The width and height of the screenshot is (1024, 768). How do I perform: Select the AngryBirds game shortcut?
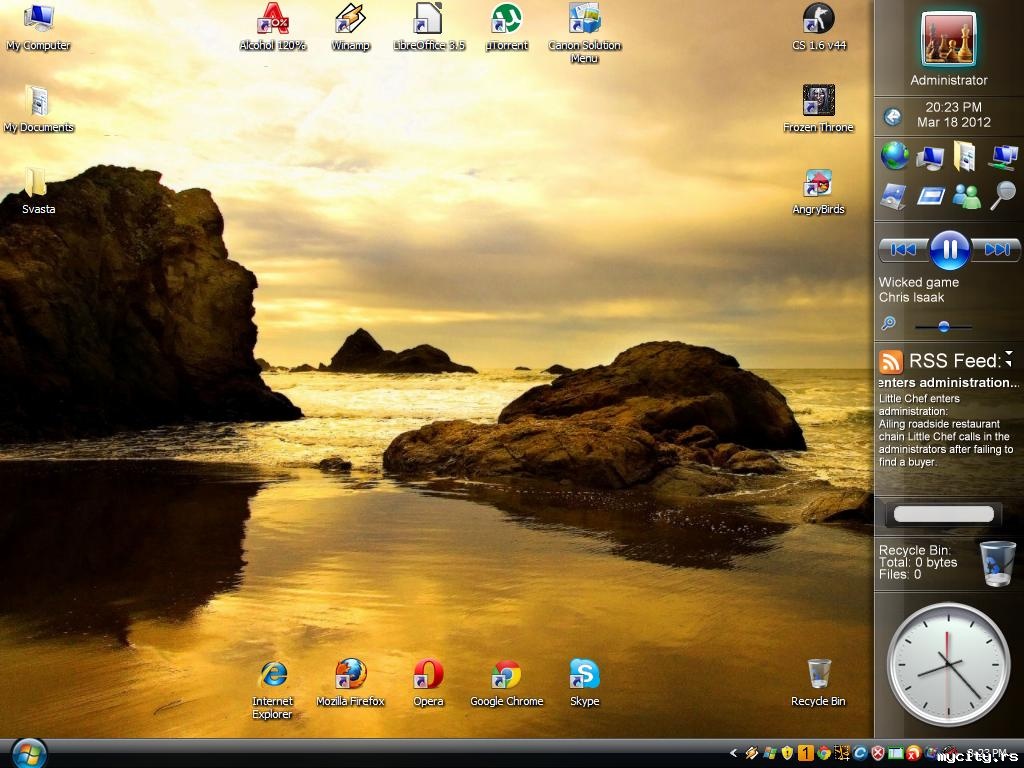818,184
